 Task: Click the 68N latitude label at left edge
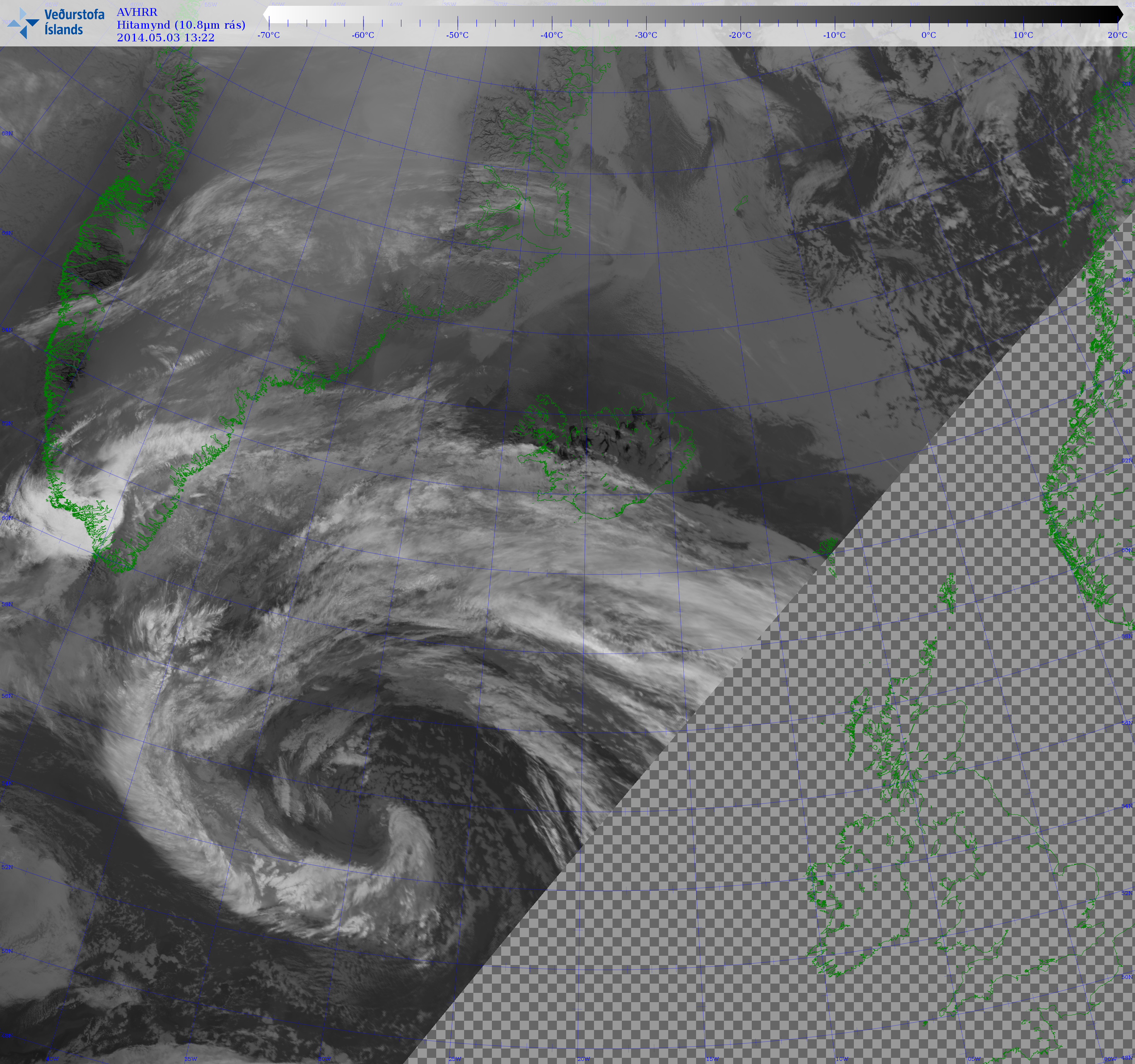[x=7, y=133]
